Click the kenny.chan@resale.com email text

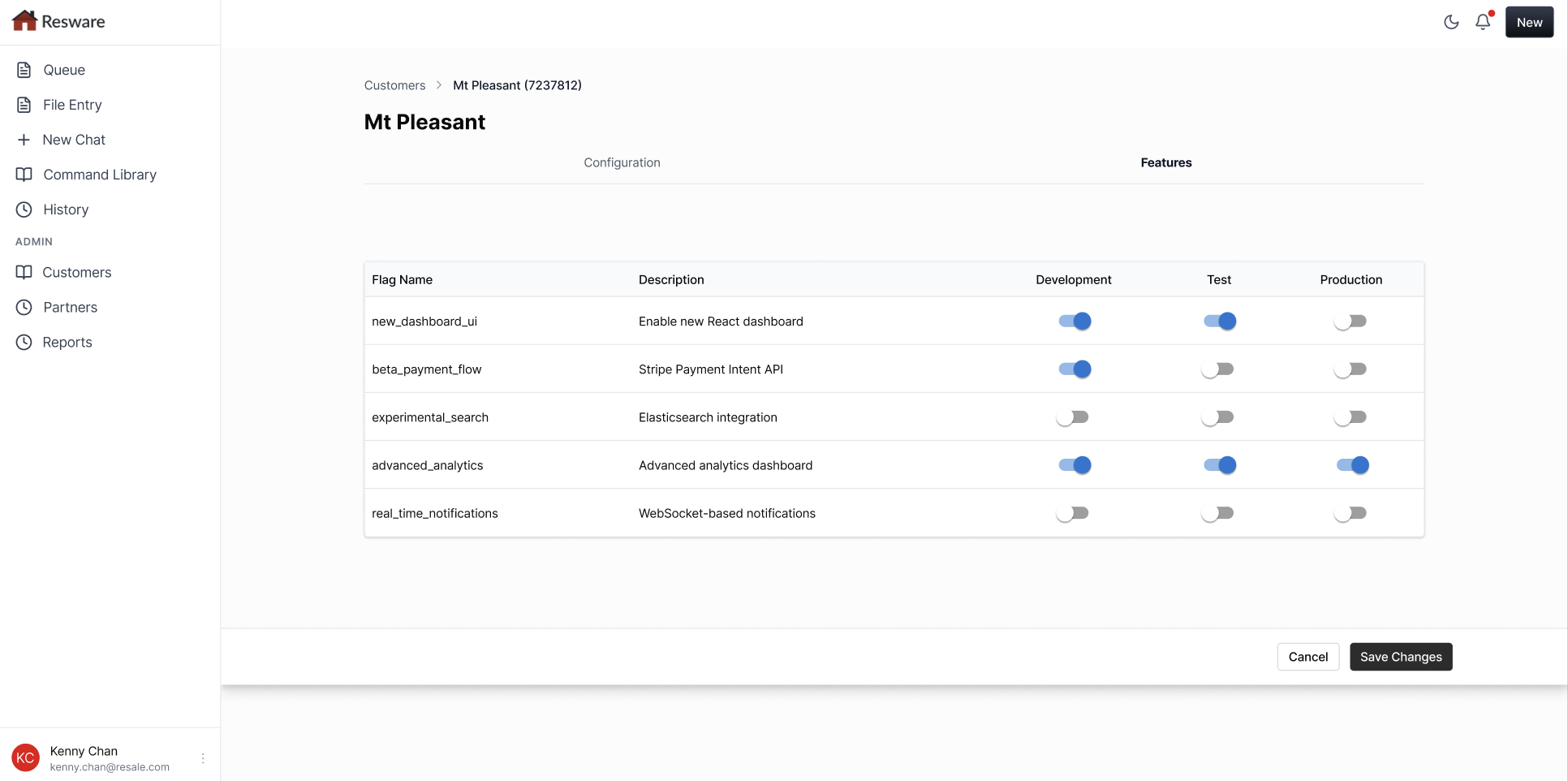point(110,767)
